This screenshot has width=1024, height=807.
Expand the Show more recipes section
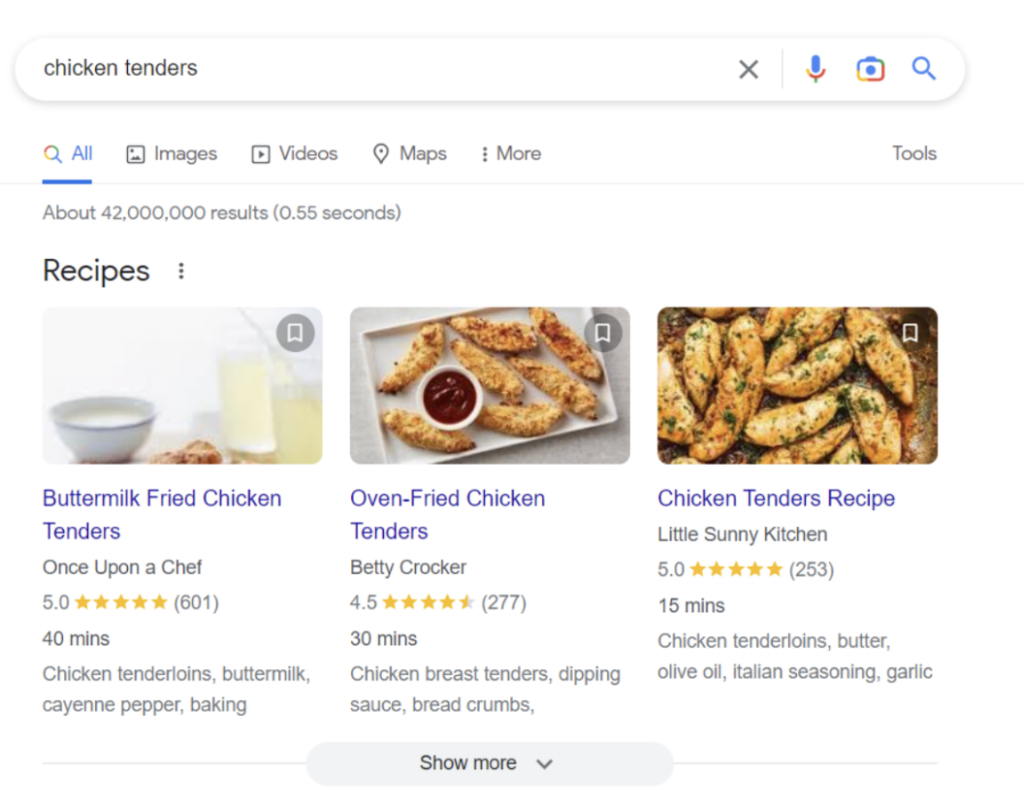(468, 762)
